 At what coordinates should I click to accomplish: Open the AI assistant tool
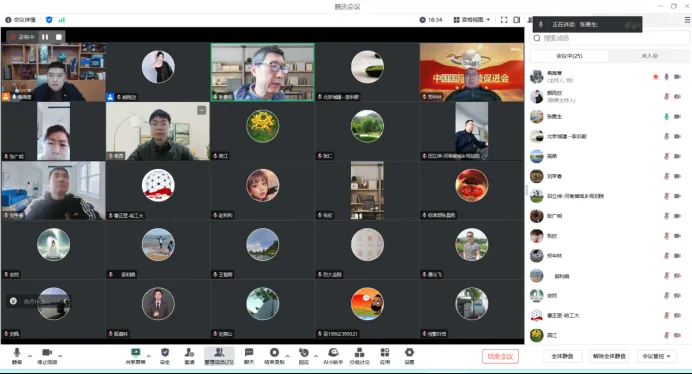point(333,356)
